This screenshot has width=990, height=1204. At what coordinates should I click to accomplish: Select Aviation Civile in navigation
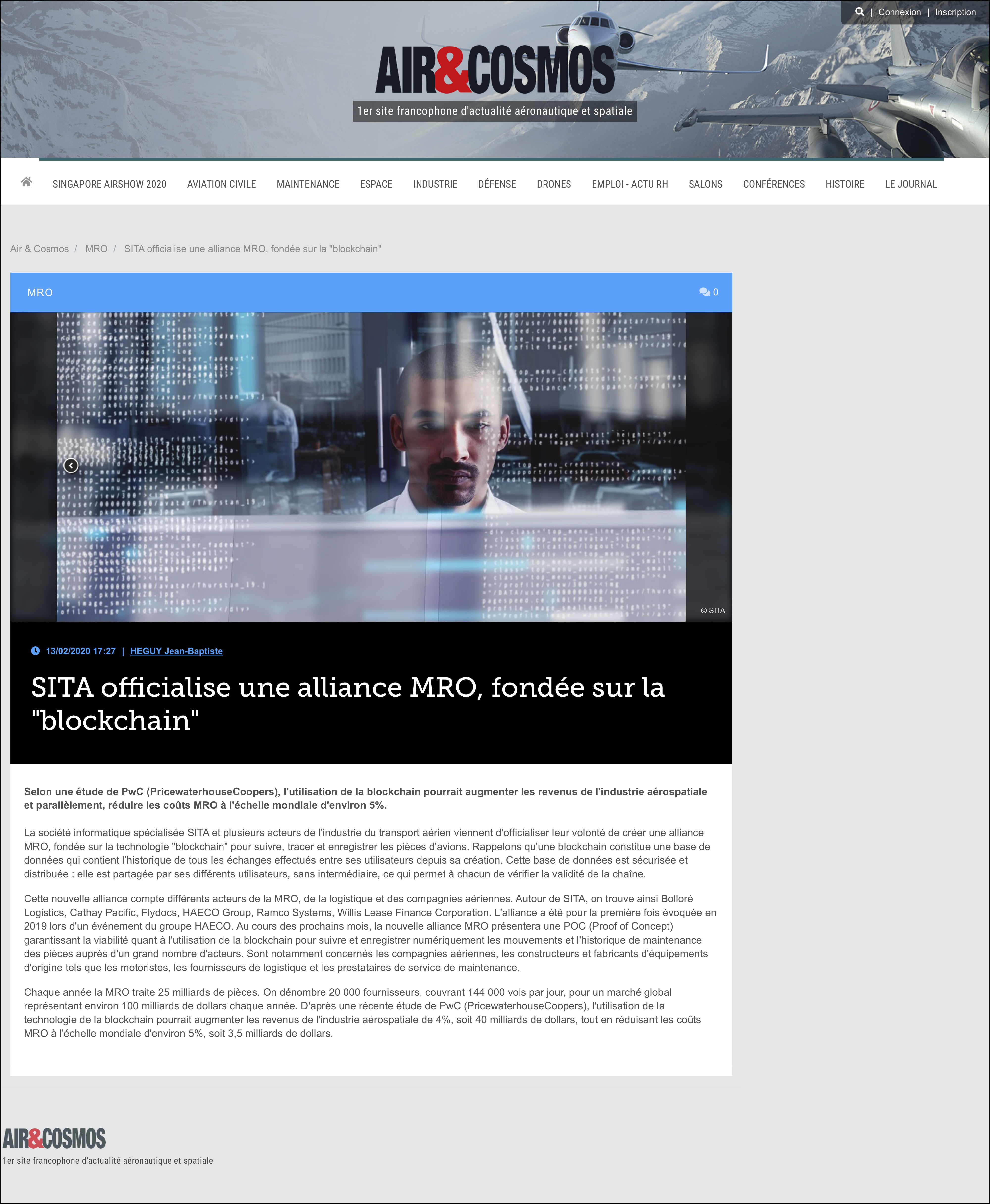(221, 184)
